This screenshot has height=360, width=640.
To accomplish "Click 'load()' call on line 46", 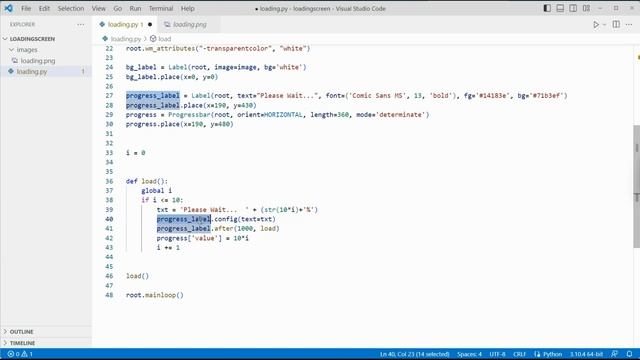I will pos(137,276).
